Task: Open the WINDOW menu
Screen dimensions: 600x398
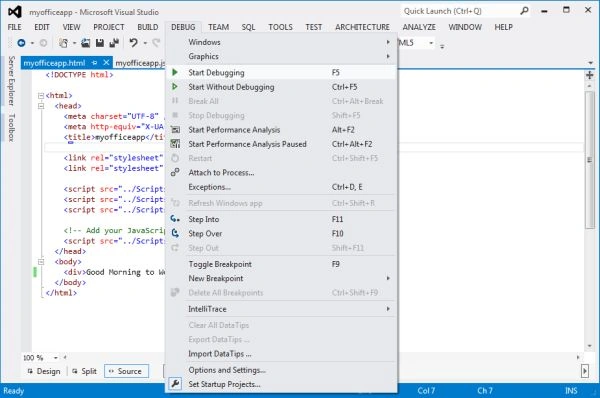Action: 465,27
